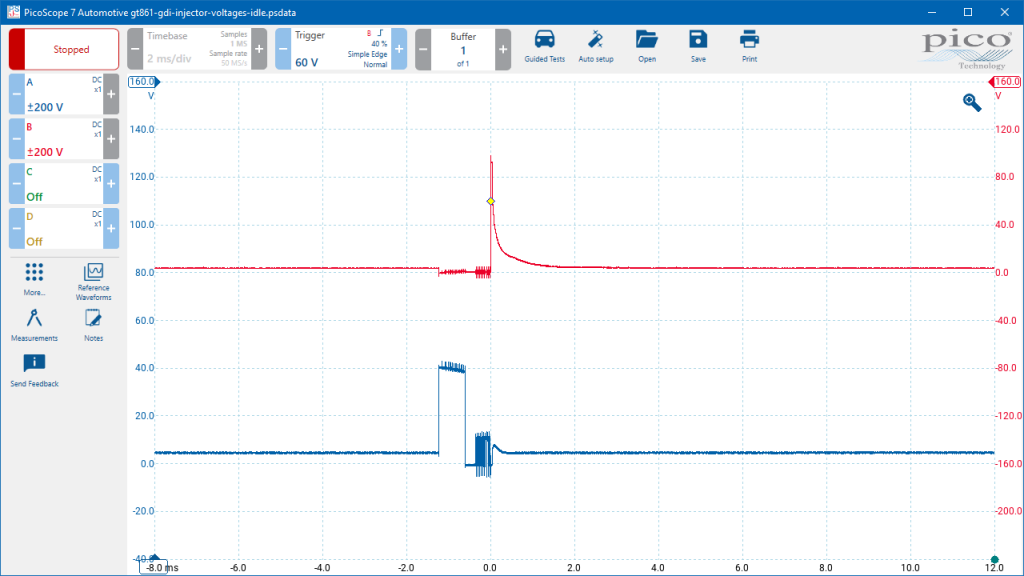The image size is (1024, 576).
Task: Click Send Feedback
Action: click(x=34, y=371)
